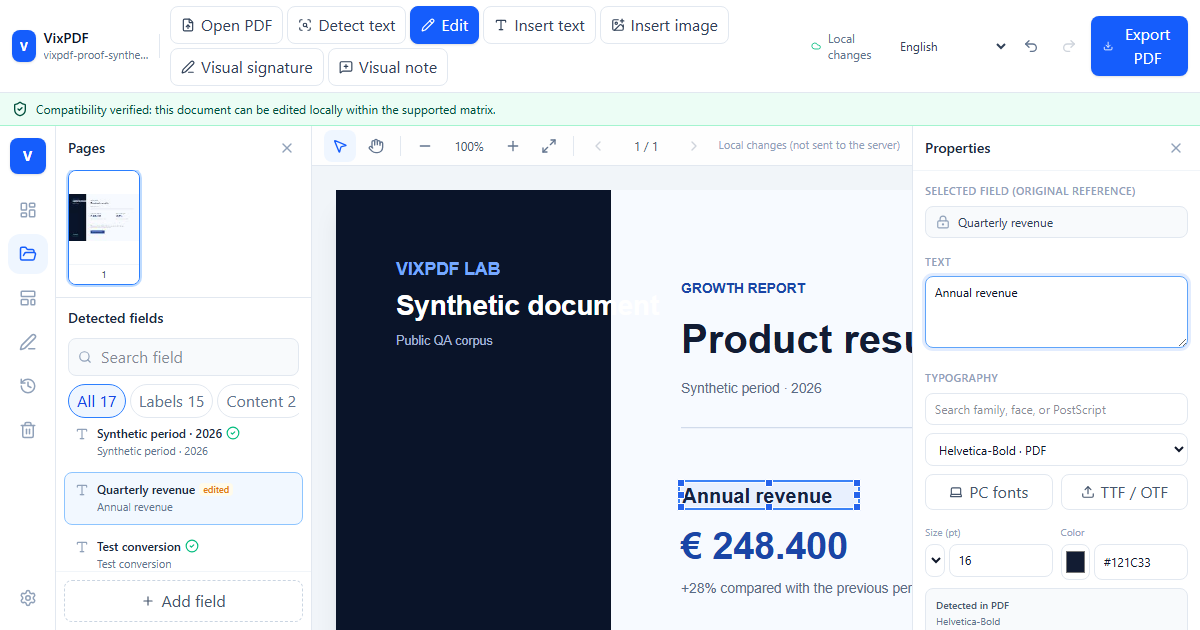Viewport: 1200px width, 630px height.
Task: Click the Add field button
Action: click(183, 601)
